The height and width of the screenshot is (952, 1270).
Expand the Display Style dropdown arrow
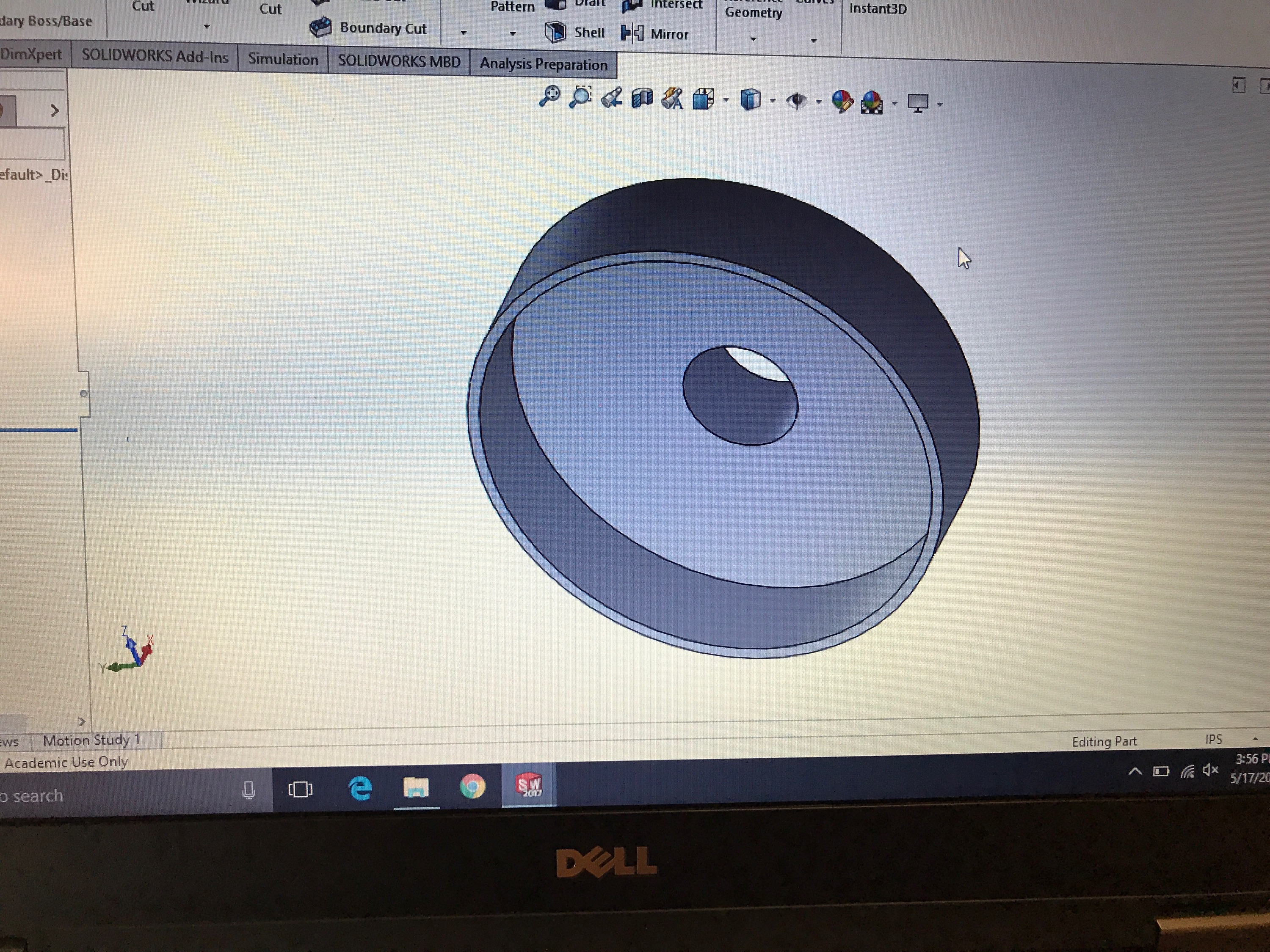[772, 102]
